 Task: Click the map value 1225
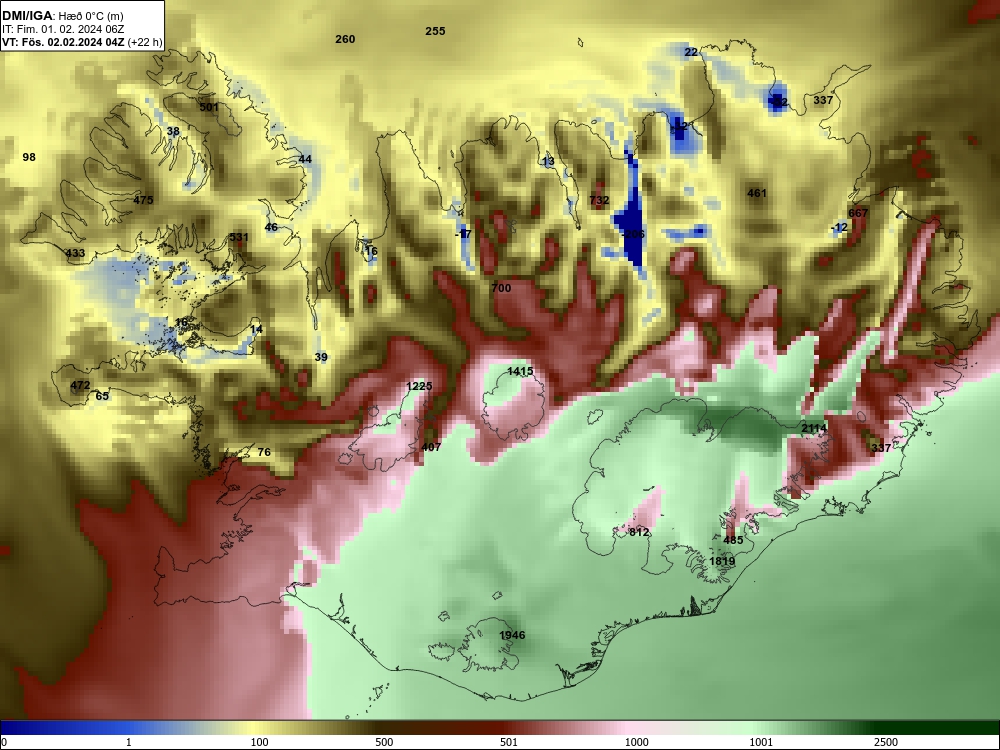(x=419, y=386)
